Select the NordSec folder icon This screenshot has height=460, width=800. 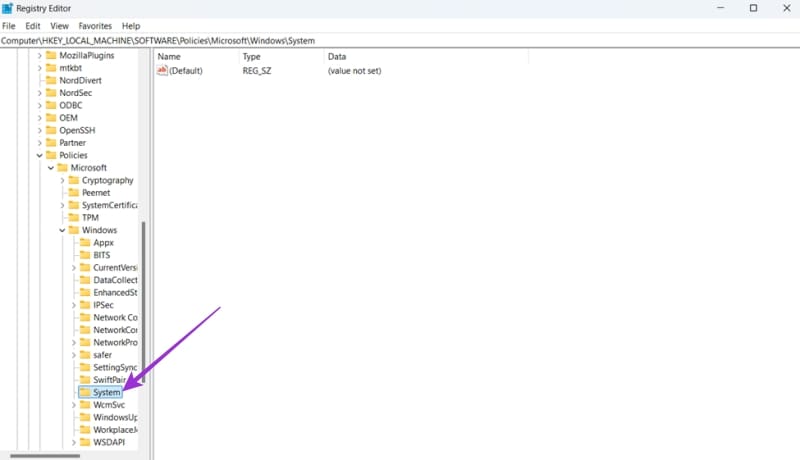[x=51, y=92]
